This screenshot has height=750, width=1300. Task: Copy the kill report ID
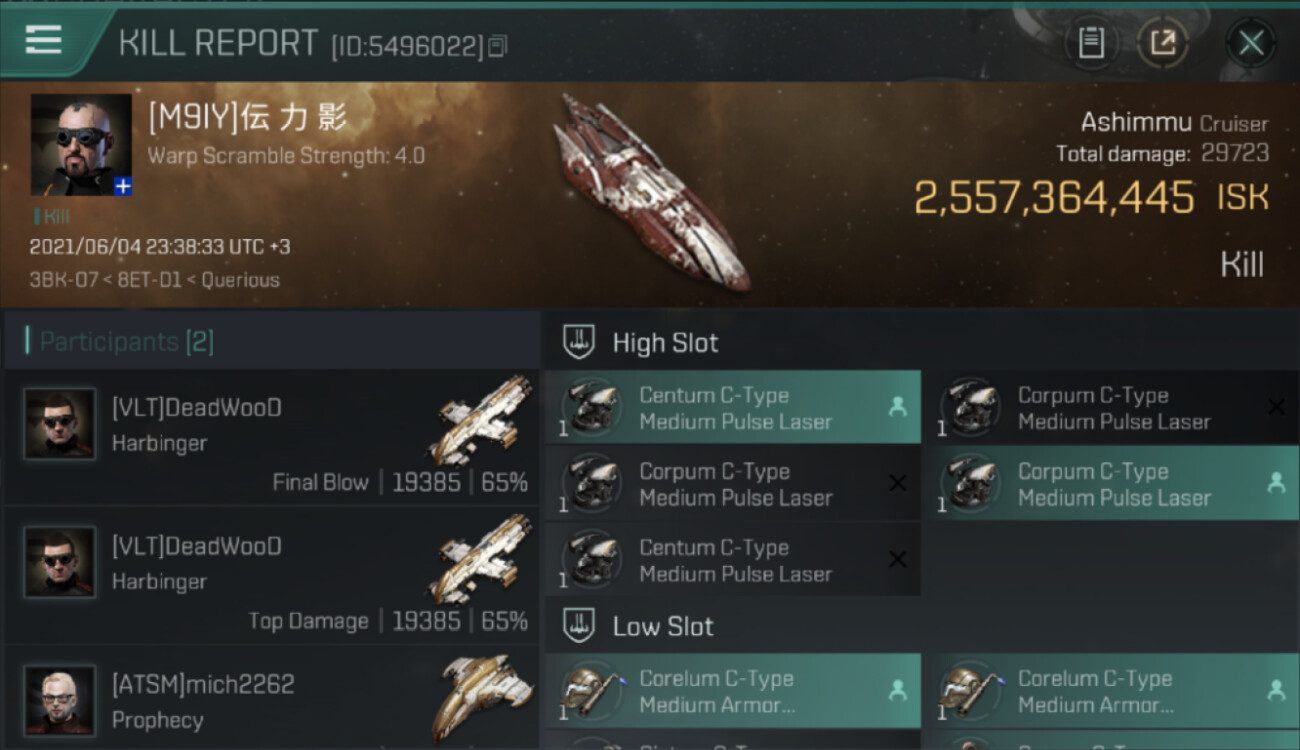tap(498, 45)
